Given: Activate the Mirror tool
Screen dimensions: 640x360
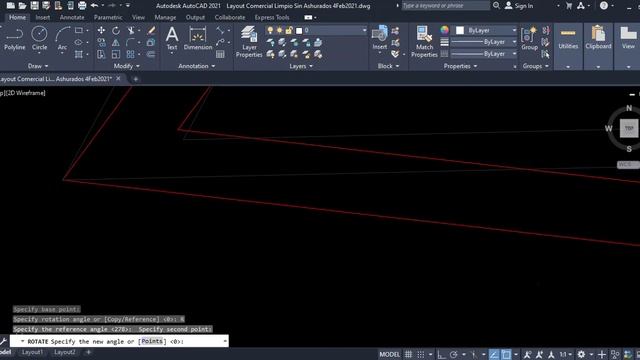Looking at the screenshot, I should point(116,42).
